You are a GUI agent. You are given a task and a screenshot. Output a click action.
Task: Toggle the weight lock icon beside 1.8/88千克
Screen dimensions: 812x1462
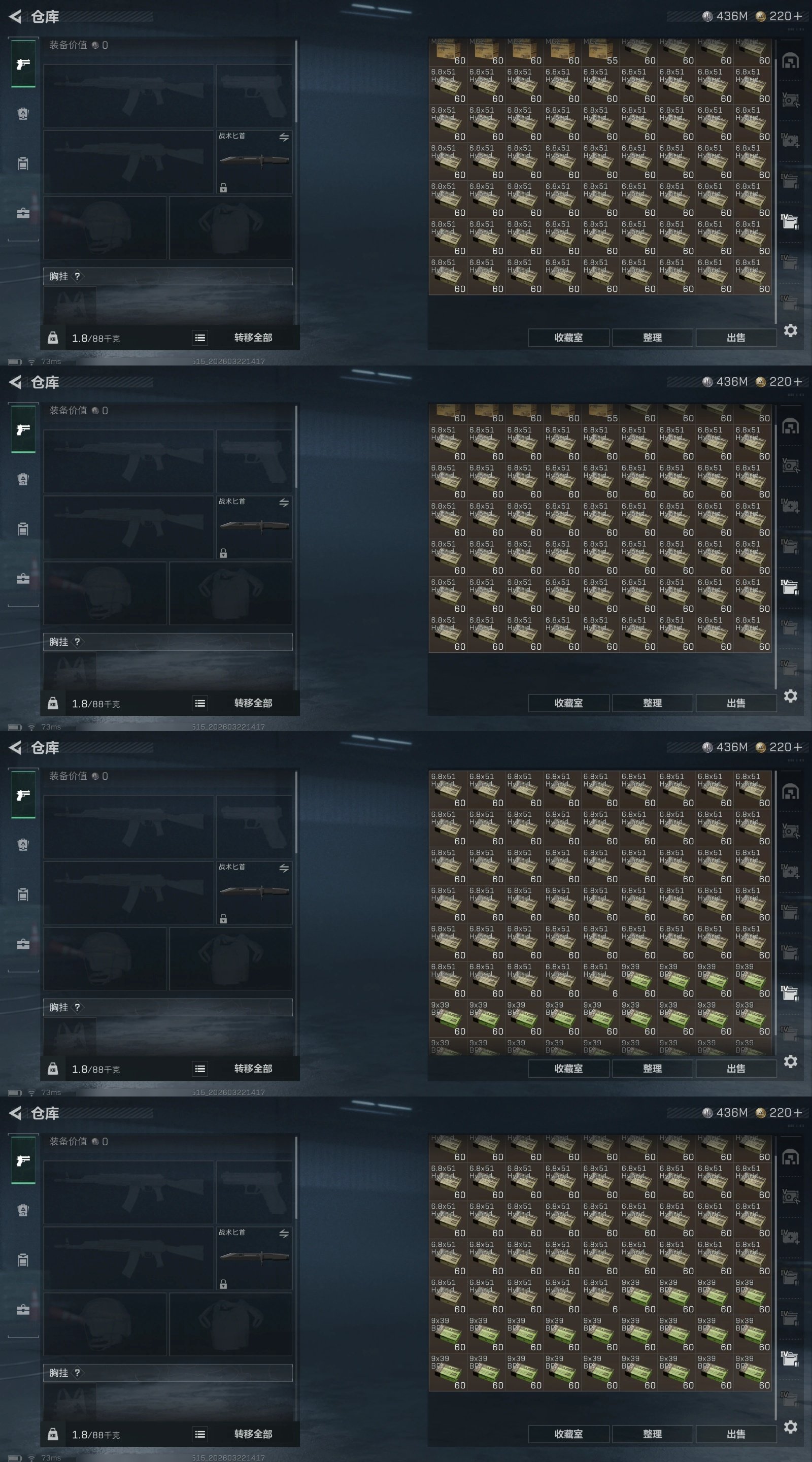point(53,338)
